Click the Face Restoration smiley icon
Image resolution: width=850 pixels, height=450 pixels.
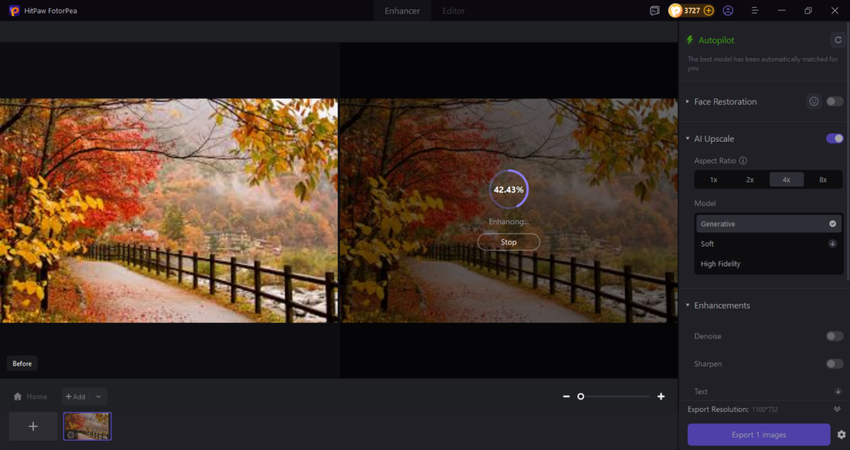[814, 101]
